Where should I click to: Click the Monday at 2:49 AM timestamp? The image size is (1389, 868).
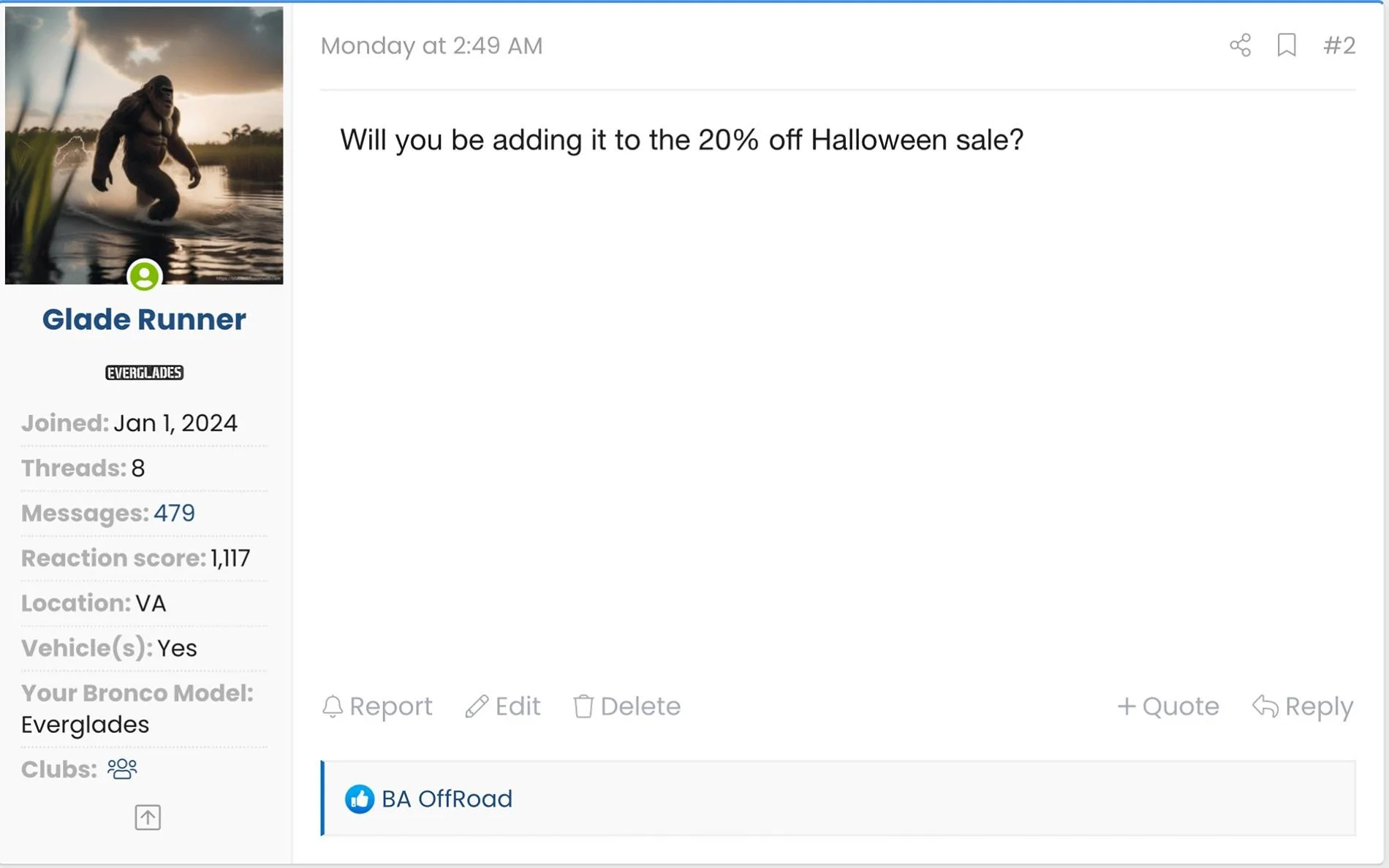431,45
